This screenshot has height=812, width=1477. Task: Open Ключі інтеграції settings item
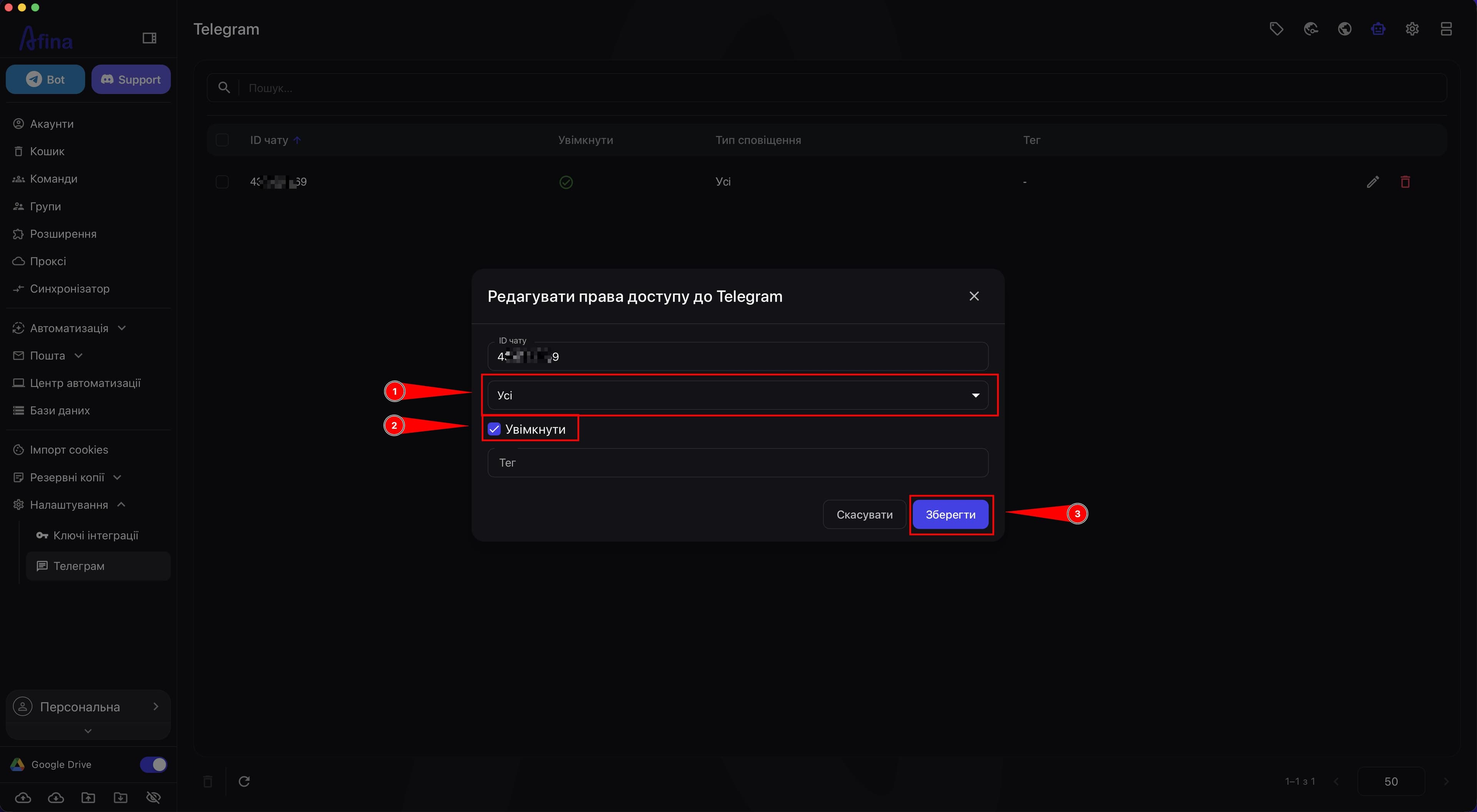(96, 535)
